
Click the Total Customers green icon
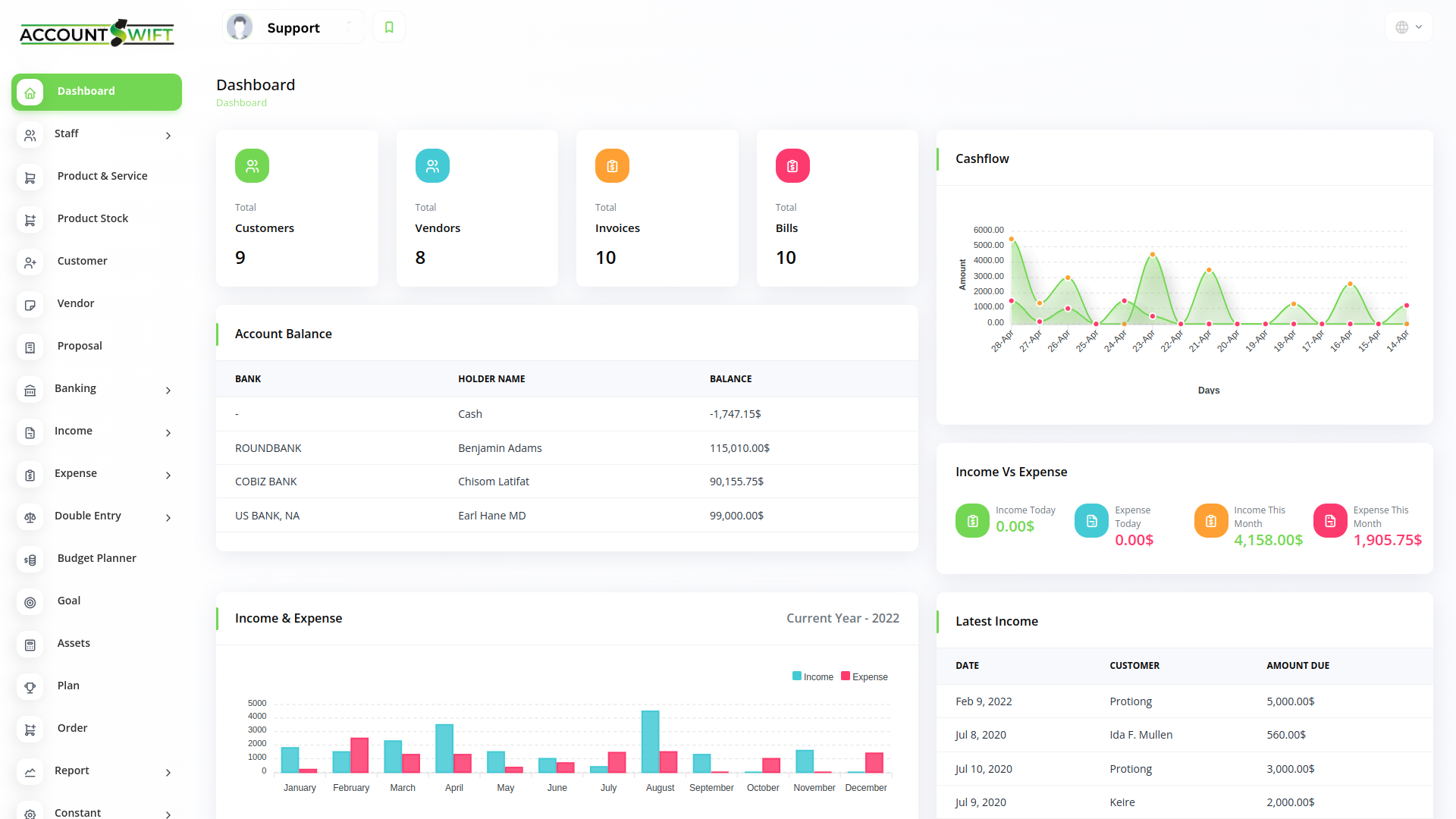252,166
